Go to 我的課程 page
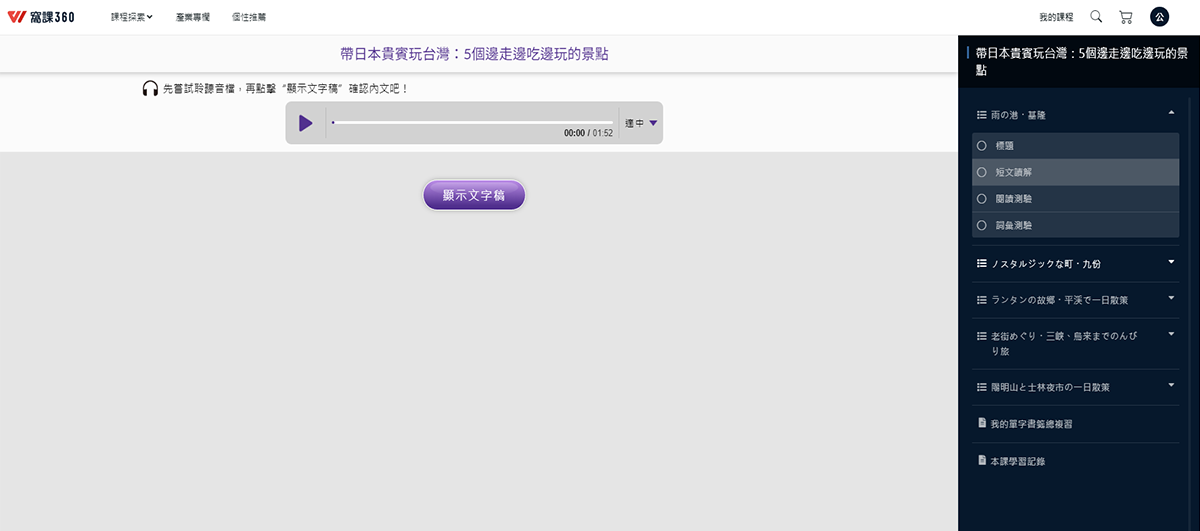 [x=1056, y=17]
